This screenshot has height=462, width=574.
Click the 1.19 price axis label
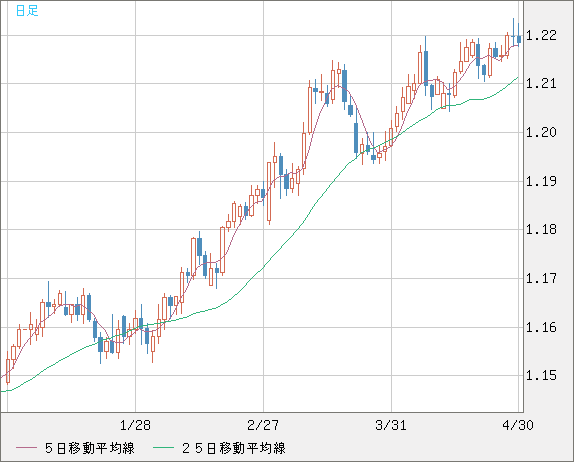click(x=541, y=181)
